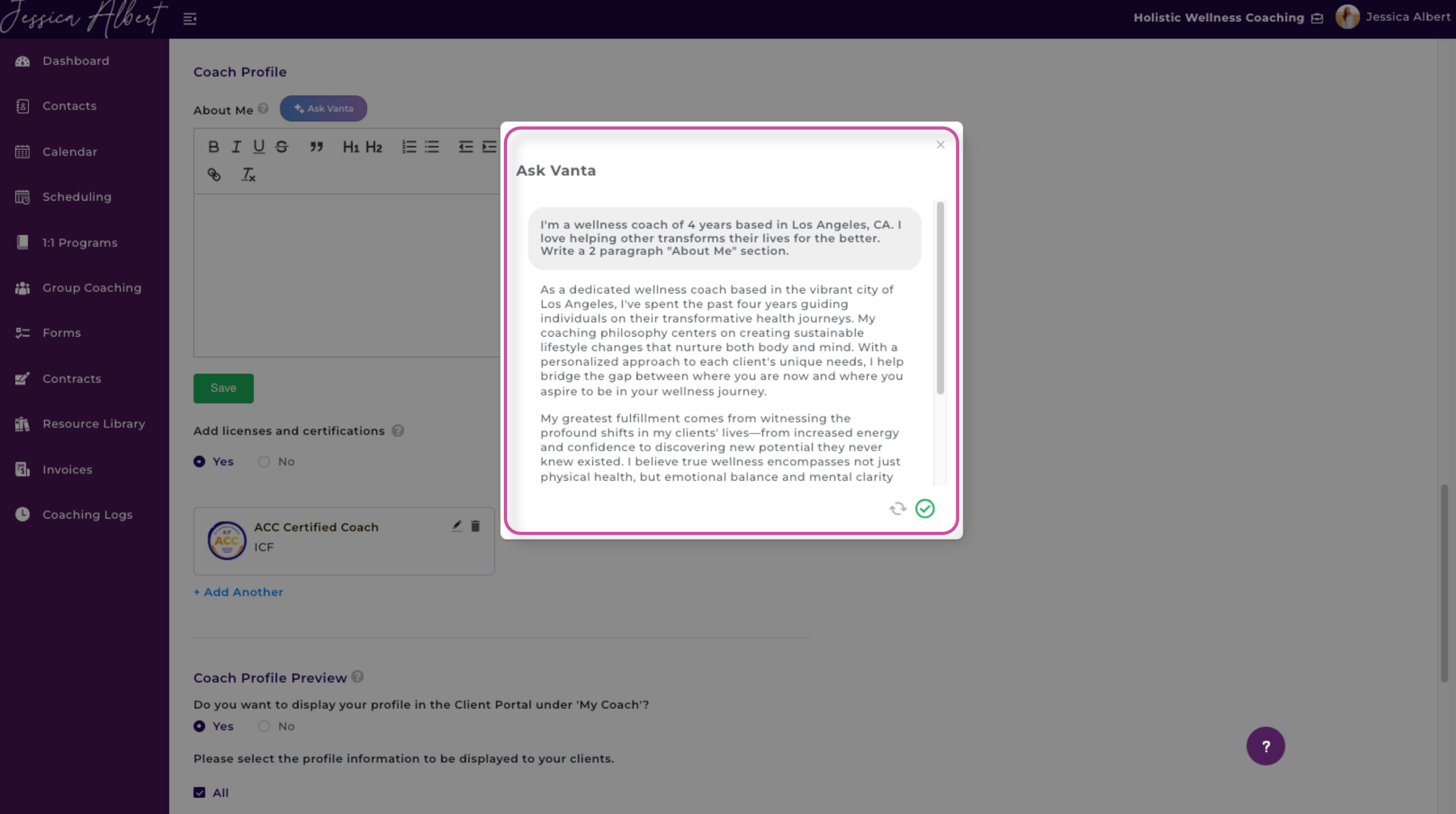This screenshot has height=814, width=1456.
Task: Click the About Me help icon
Action: (x=263, y=108)
